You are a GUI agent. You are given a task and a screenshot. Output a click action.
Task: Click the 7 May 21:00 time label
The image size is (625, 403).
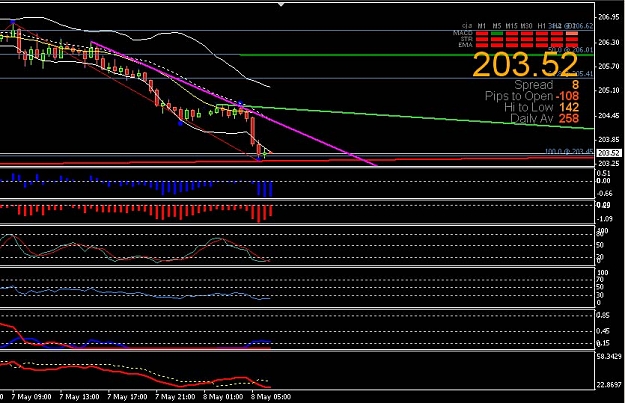pyautogui.click(x=175, y=397)
